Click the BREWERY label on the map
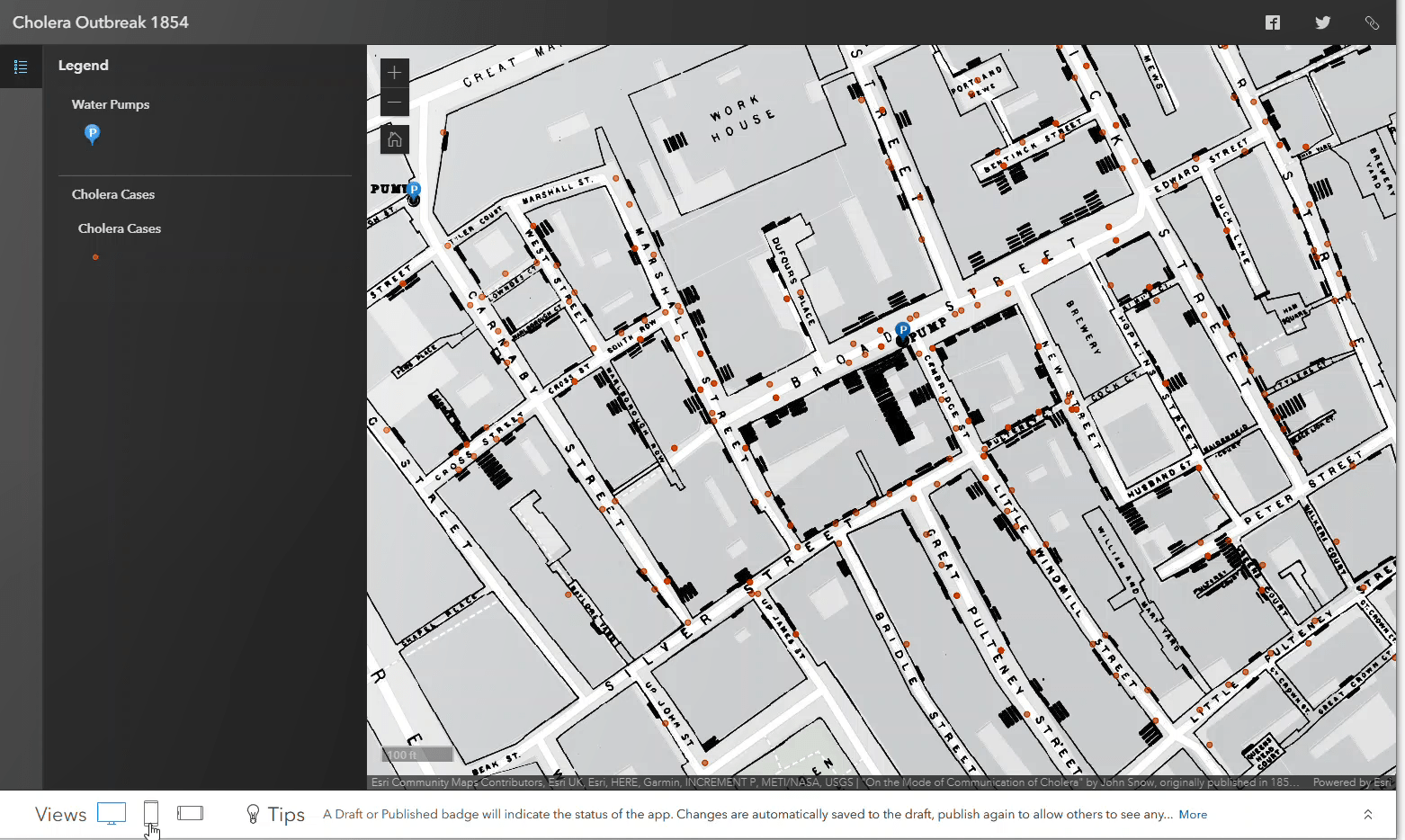 1083,327
